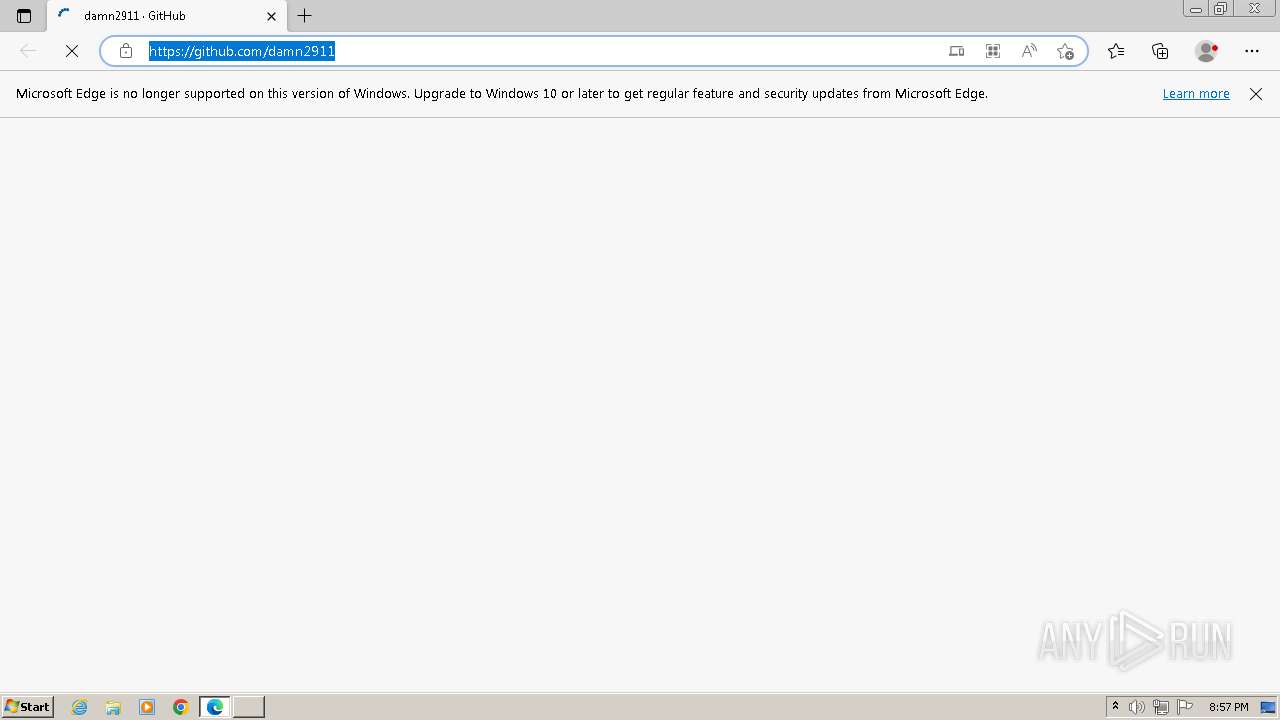Open the send to devices icon
The image size is (1280, 720).
957,51
